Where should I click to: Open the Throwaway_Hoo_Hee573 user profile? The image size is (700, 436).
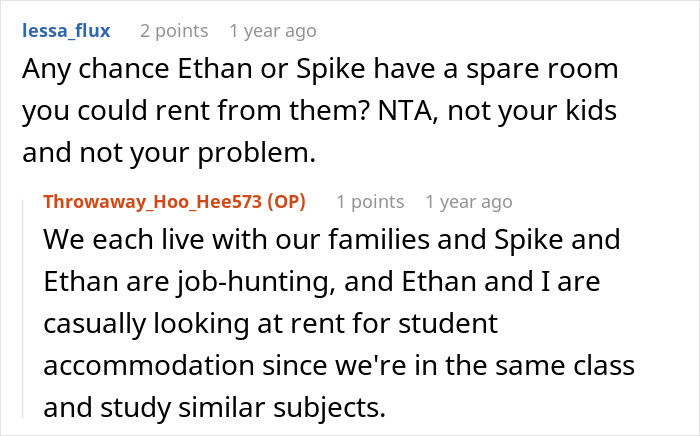tap(149, 202)
